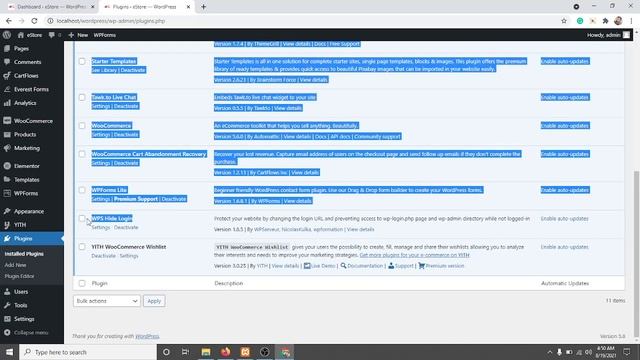Open Settings for WPS Hide Login
This screenshot has height=360, width=640.
pyautogui.click(x=101, y=227)
